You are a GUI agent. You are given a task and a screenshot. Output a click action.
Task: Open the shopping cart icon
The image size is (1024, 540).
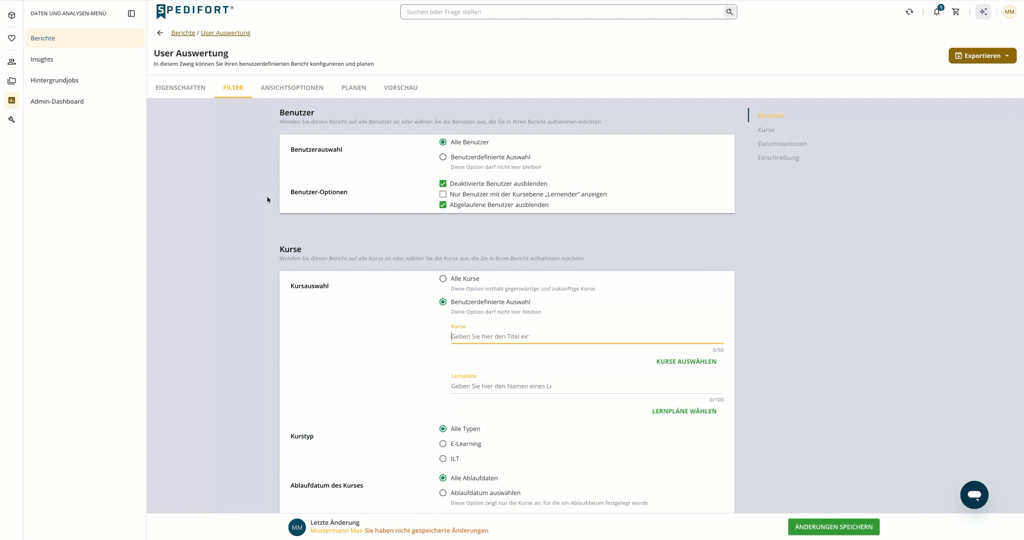[x=955, y=12]
